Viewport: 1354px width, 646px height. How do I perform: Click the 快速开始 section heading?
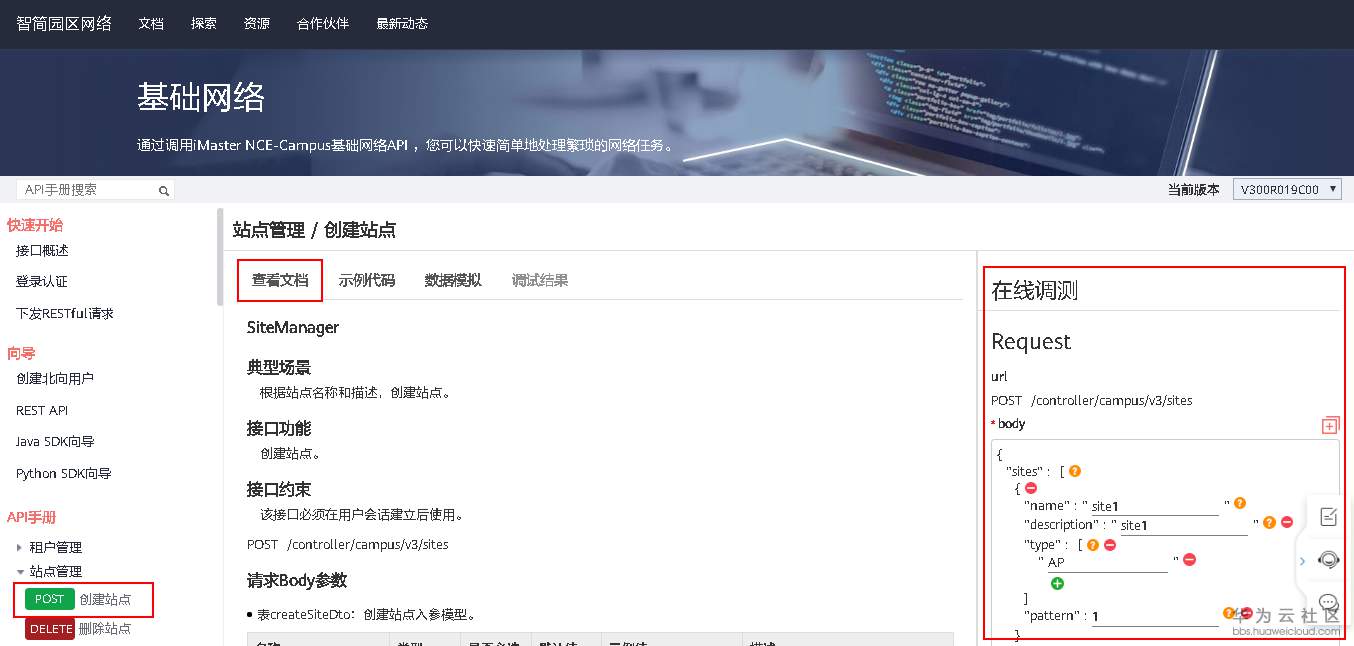(35, 225)
